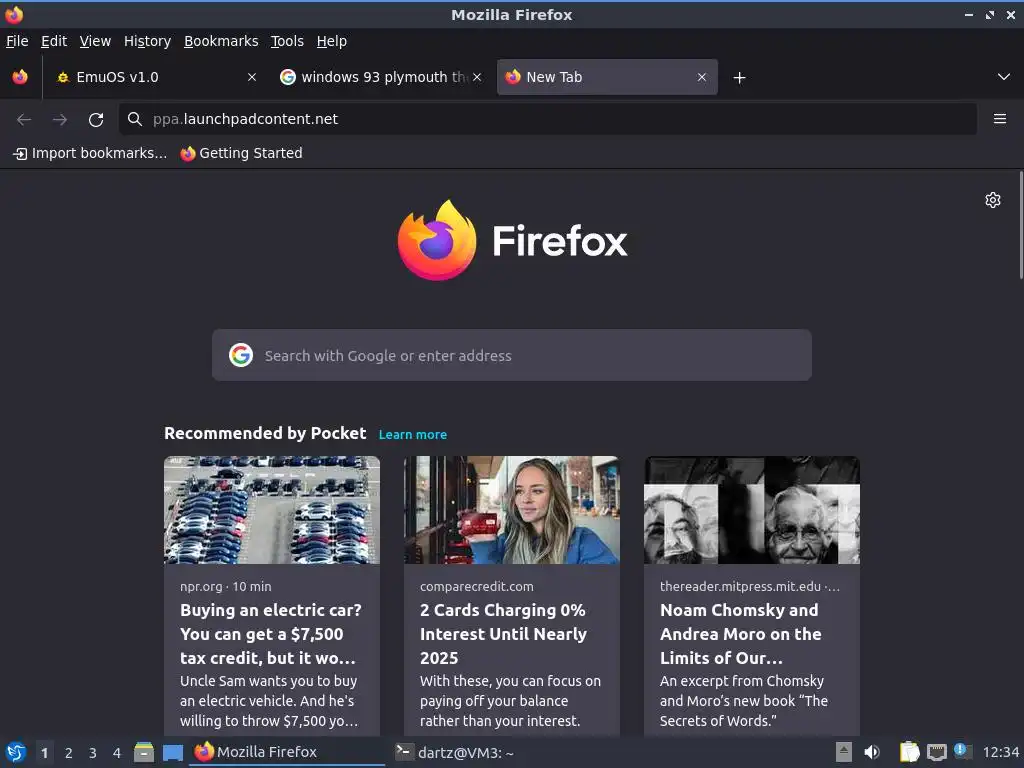
Task: Click the network monitor tray icon
Action: tap(936, 753)
